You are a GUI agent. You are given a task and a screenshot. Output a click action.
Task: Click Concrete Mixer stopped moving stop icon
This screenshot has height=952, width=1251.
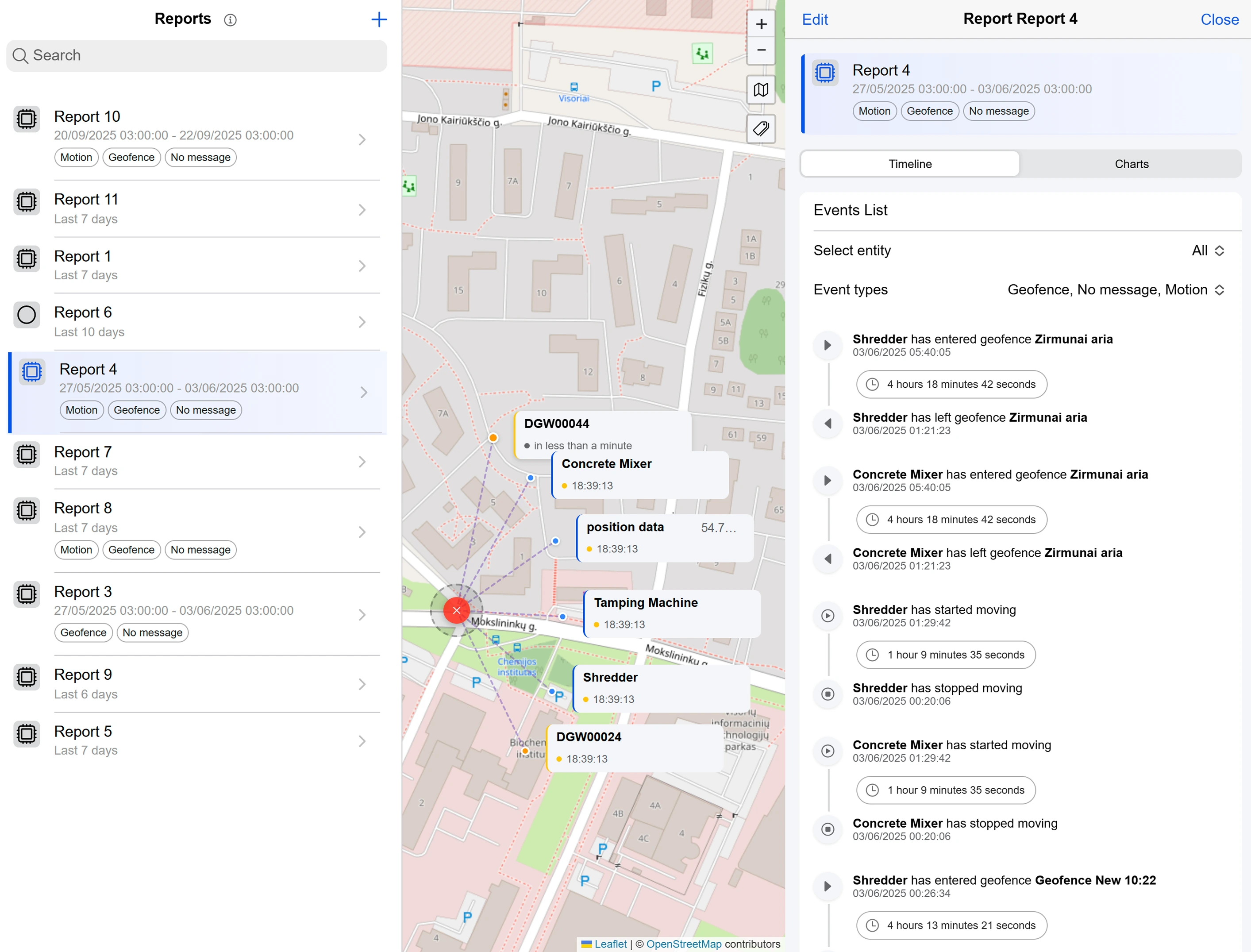pyautogui.click(x=827, y=829)
